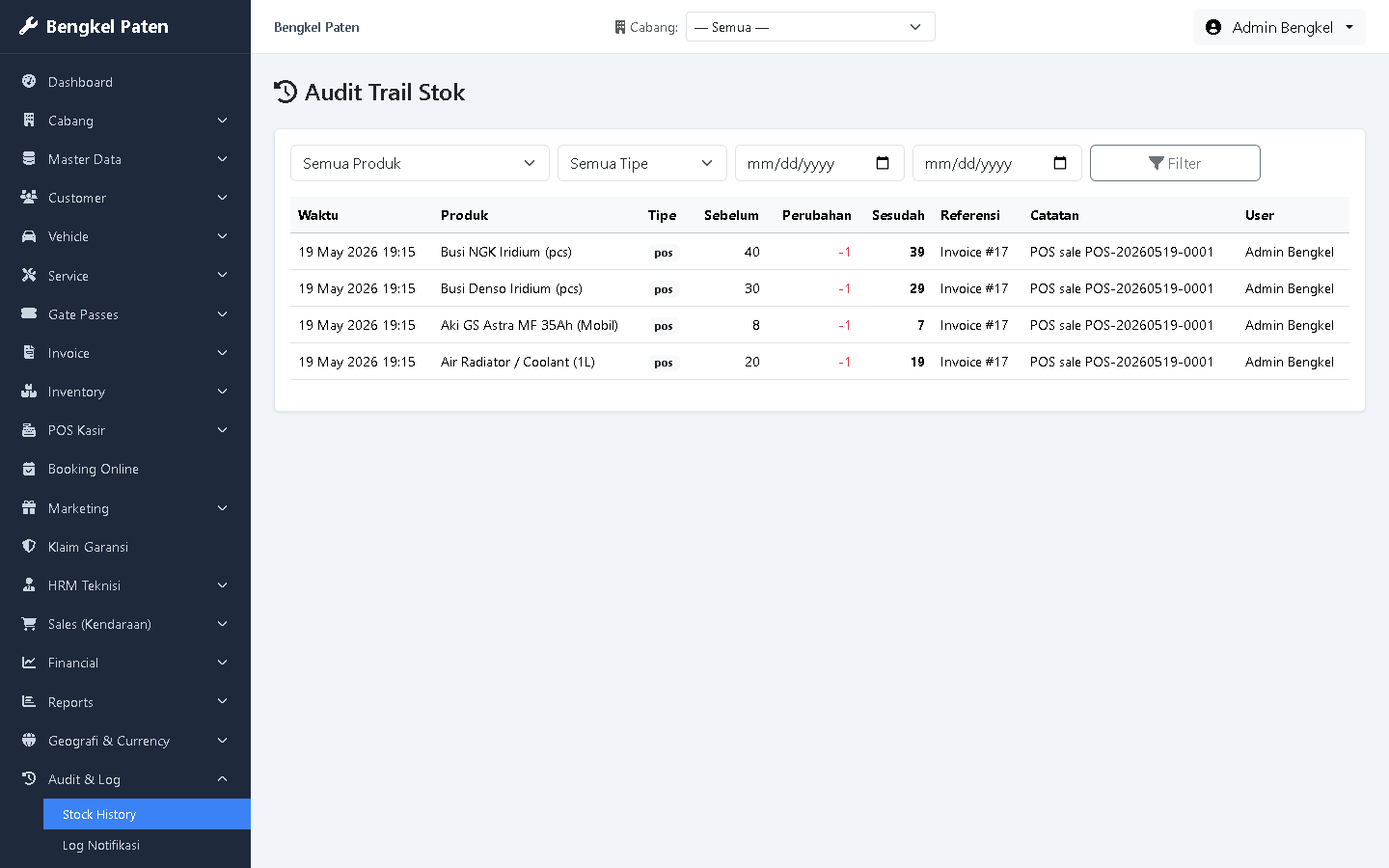Click the Reports bar chart icon
Screen dimensions: 1389x868
tap(29, 701)
